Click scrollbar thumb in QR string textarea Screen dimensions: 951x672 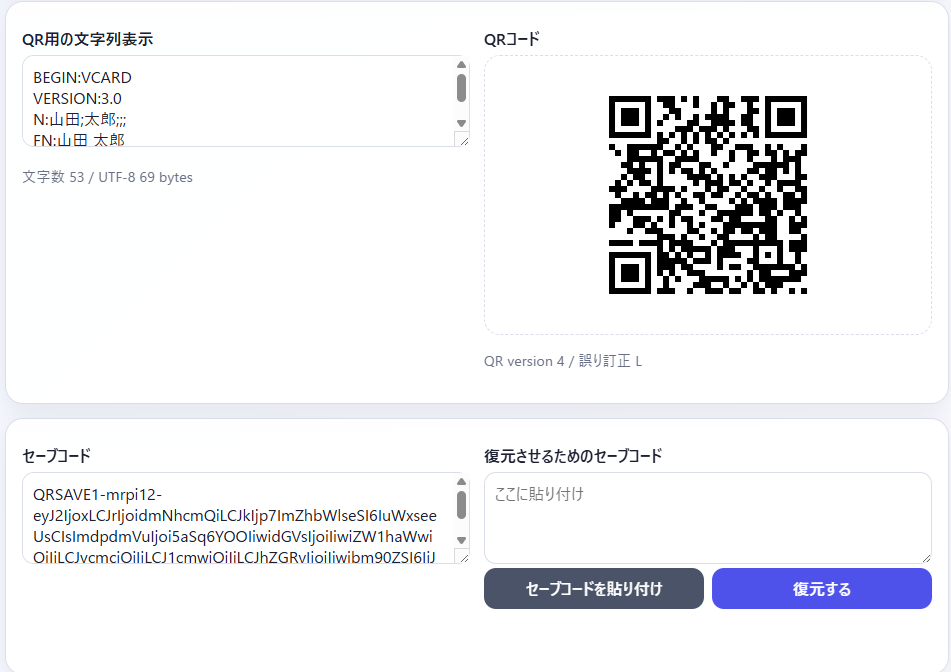[461, 88]
